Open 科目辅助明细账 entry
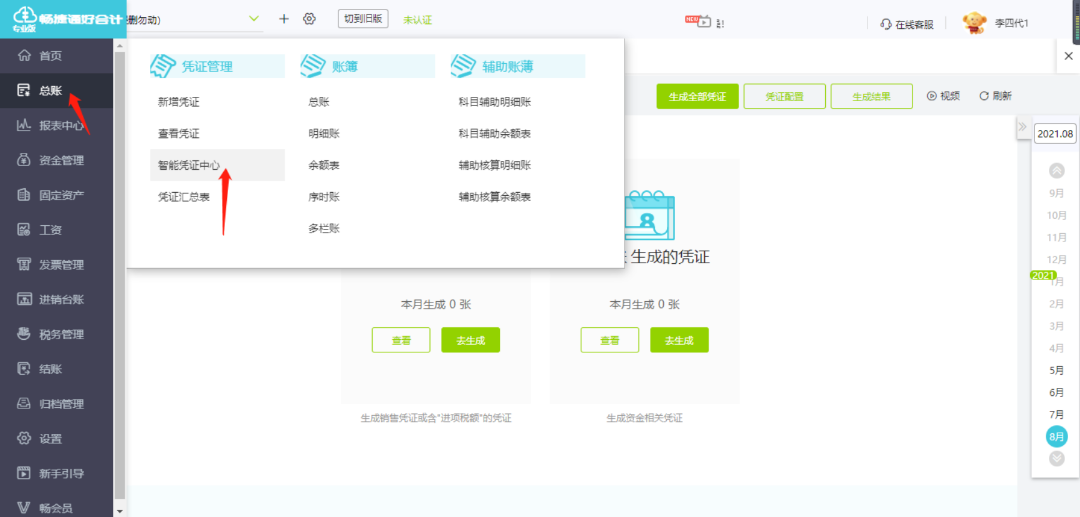Viewport: 1080px width, 517px height. (x=495, y=102)
